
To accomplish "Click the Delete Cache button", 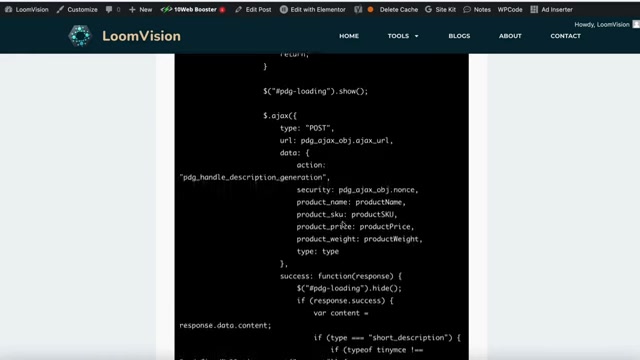I will point(398,9).
